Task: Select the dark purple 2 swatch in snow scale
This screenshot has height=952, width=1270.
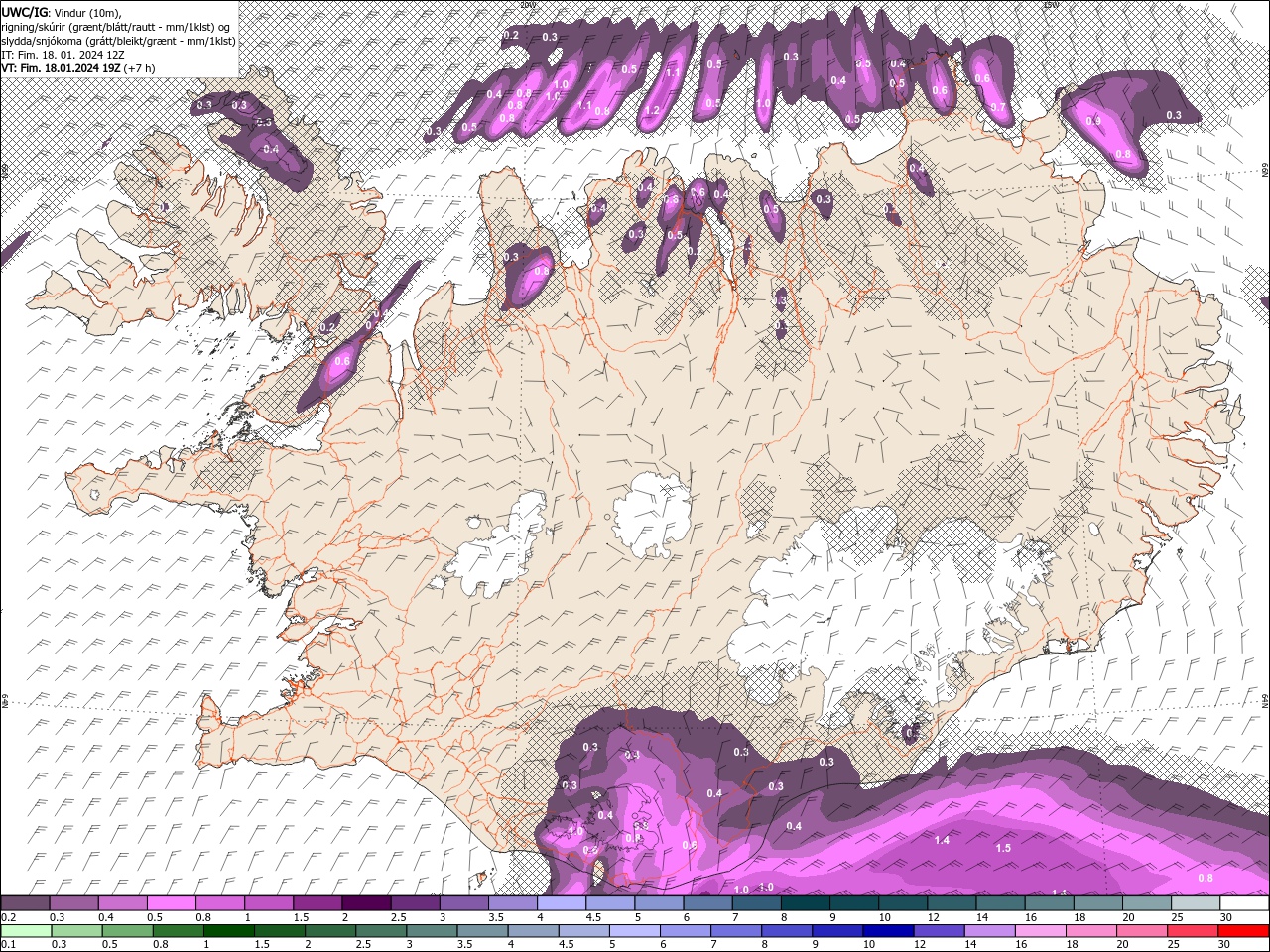Action: click(365, 903)
